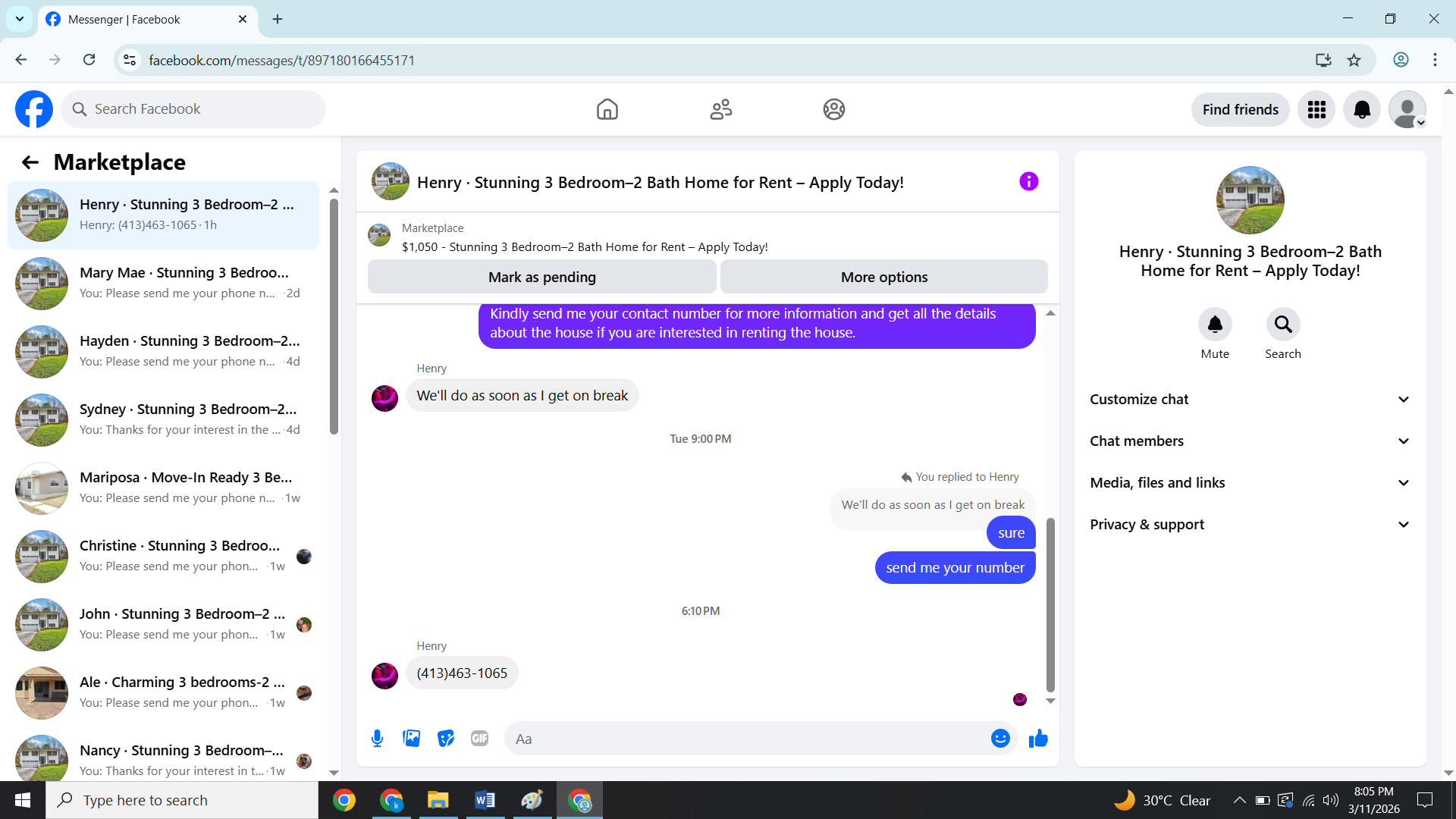Viewport: 1456px width, 819px height.
Task: Open Facebook notifications bell
Action: point(1362,109)
